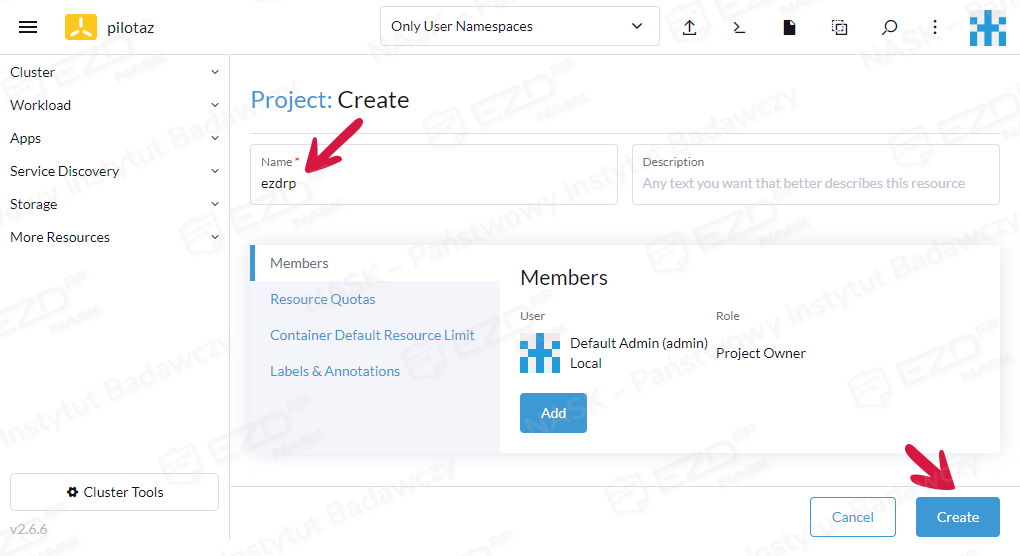Screen dimensions: 1020x556
Task: Click the Description text field
Action: click(815, 183)
